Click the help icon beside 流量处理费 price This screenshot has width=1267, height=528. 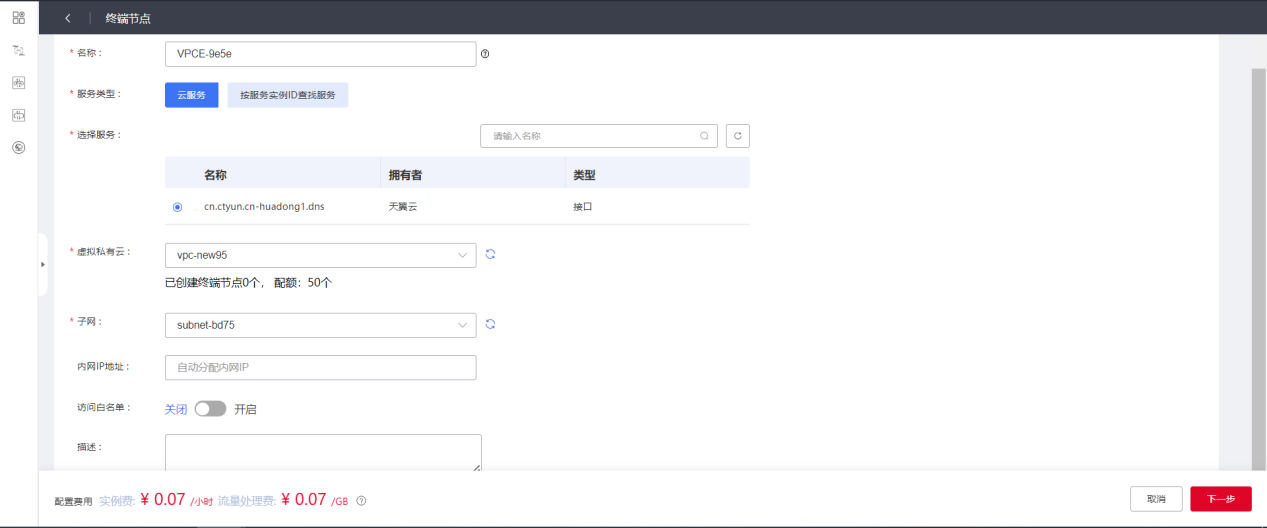(361, 500)
